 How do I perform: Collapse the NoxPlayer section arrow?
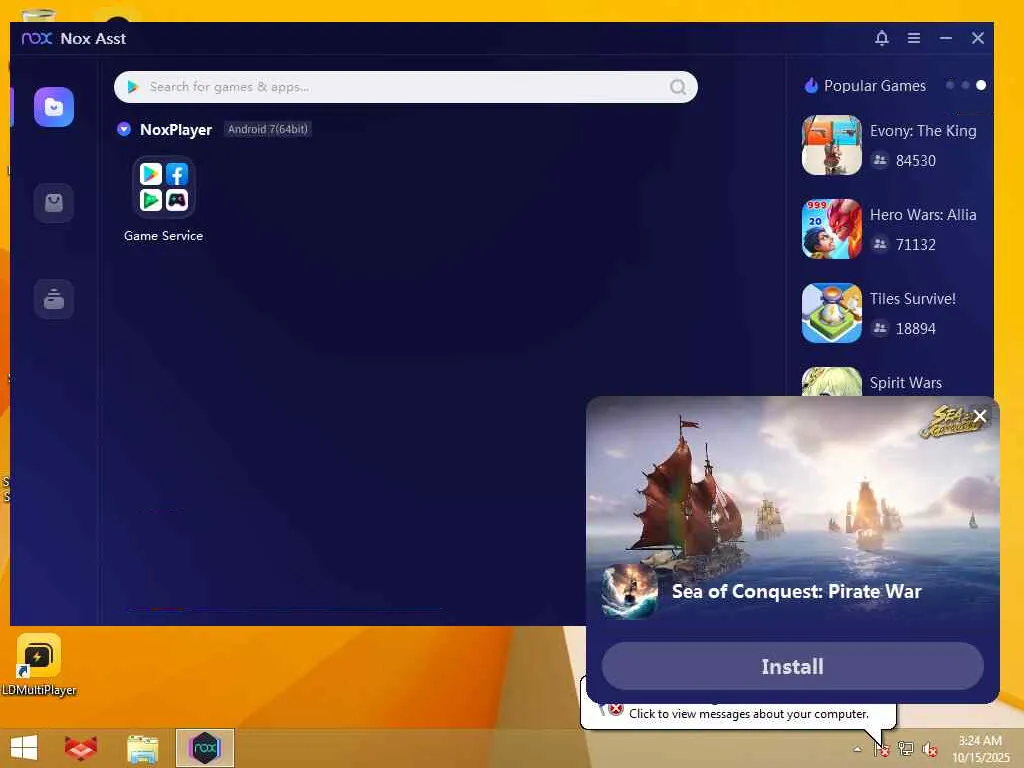tap(124, 129)
